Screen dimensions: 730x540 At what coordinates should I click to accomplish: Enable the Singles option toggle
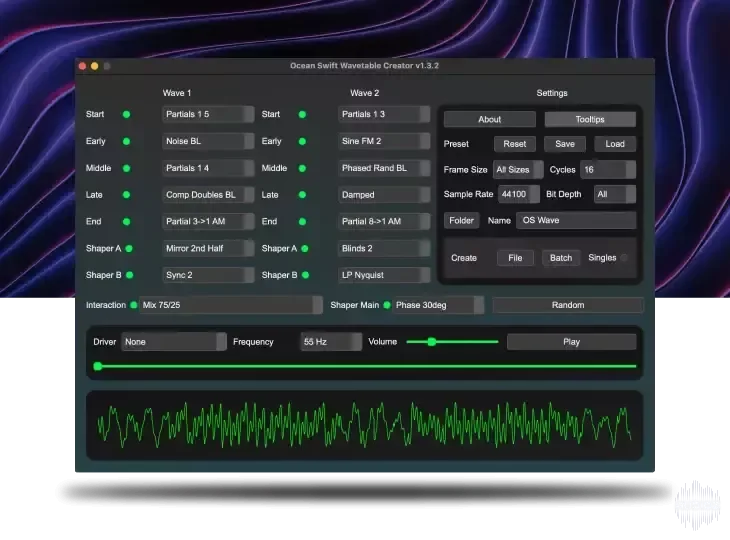tap(624, 258)
